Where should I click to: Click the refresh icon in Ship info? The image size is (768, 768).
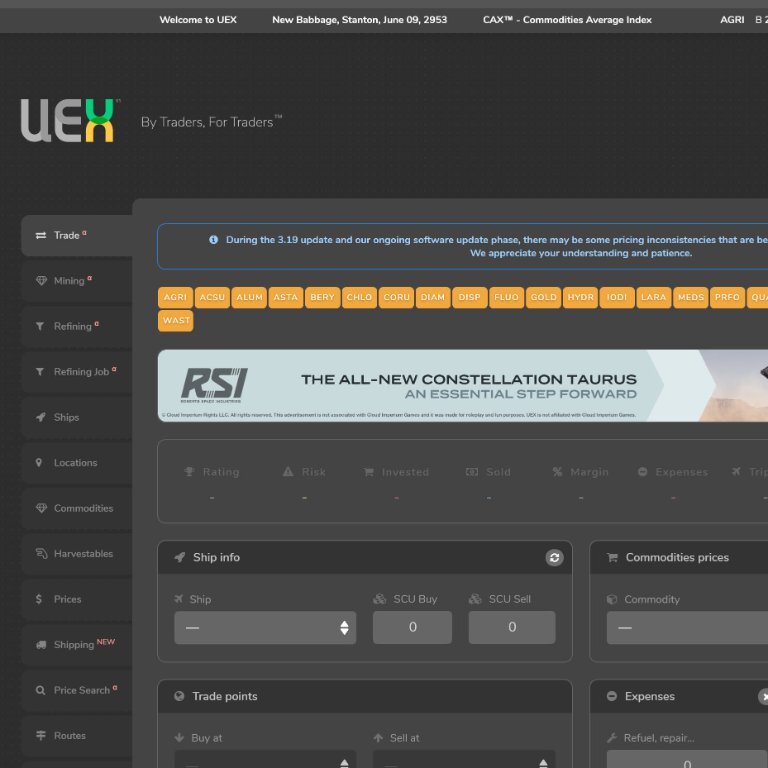tap(554, 558)
